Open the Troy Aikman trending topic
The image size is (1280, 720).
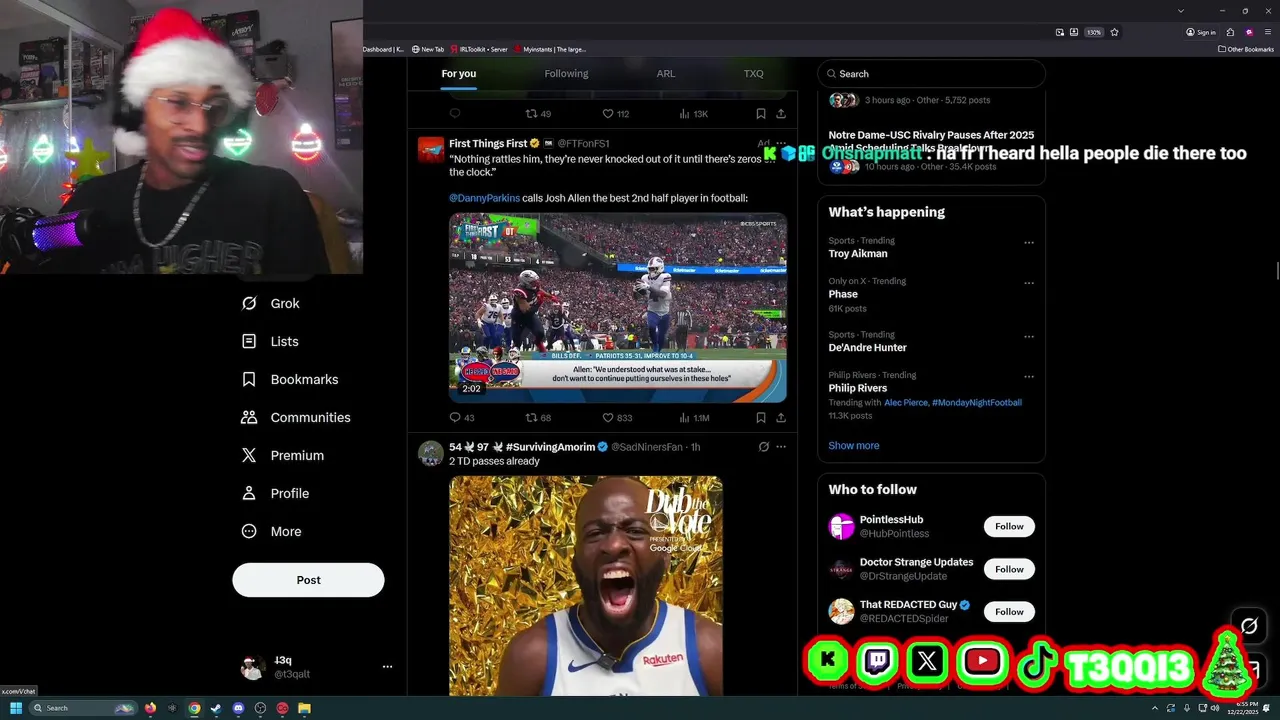(858, 254)
